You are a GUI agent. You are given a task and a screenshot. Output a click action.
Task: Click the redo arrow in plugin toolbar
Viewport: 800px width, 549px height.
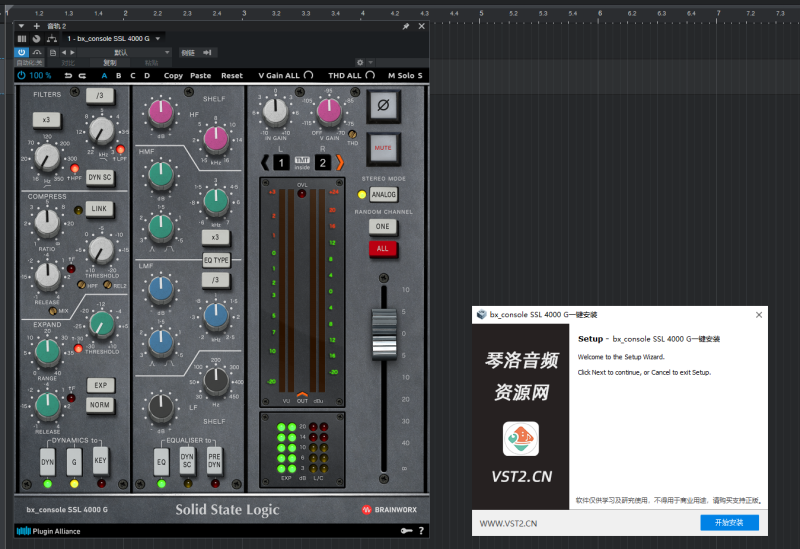click(x=82, y=76)
